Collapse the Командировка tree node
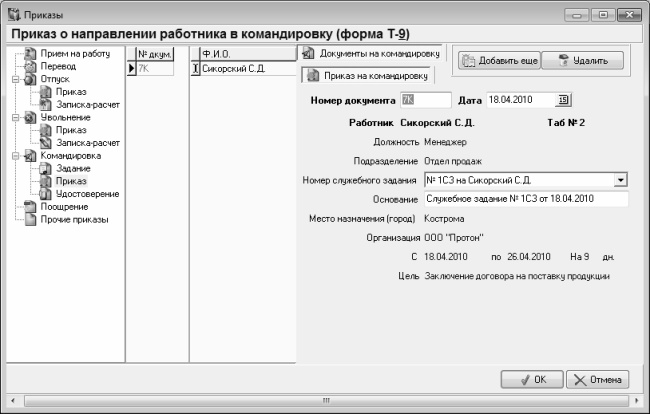 point(15,156)
